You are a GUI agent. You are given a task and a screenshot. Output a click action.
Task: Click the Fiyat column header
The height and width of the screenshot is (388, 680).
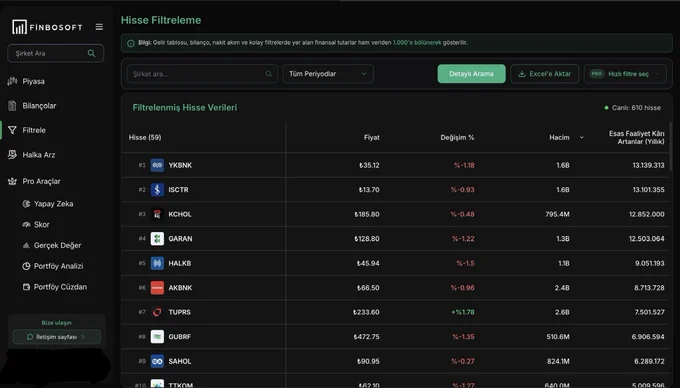click(x=372, y=137)
